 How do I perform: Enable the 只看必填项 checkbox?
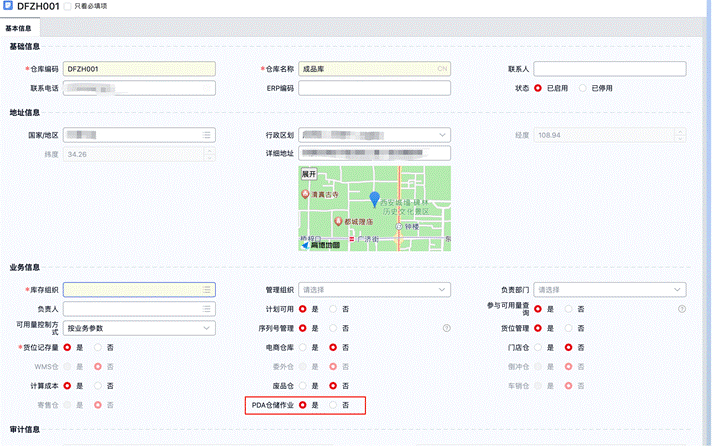click(67, 7)
